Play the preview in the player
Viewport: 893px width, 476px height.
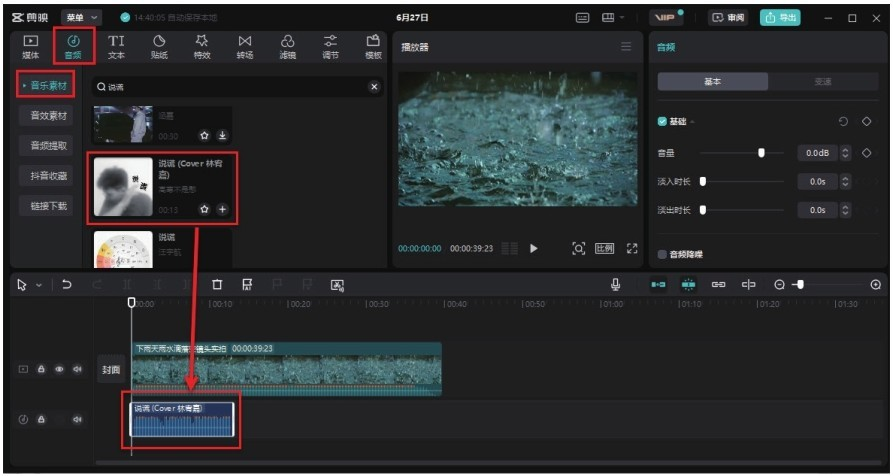point(534,248)
